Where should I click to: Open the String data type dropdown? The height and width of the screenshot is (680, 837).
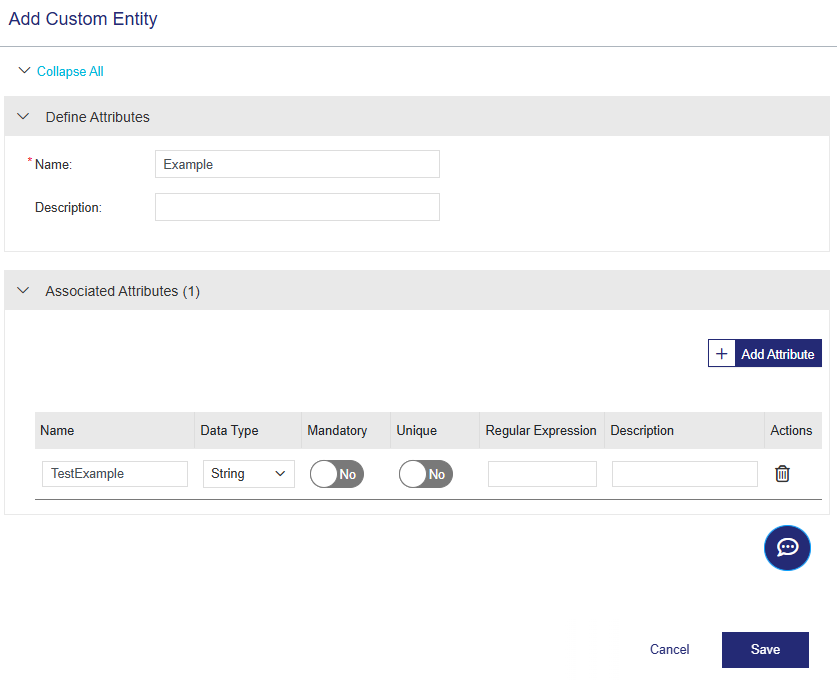point(248,474)
